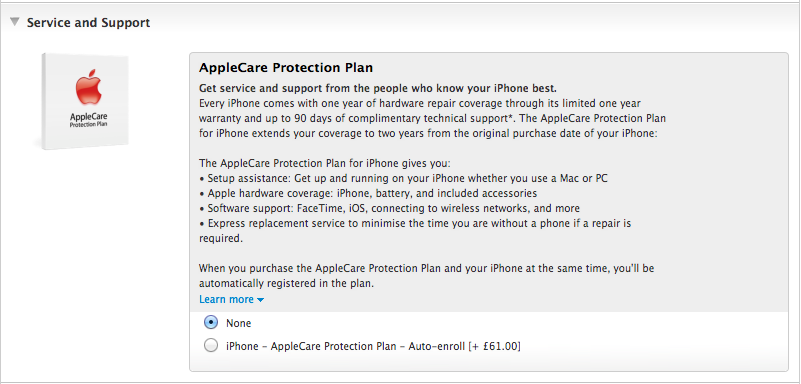Click the None option label
801x384 pixels.
(239, 323)
